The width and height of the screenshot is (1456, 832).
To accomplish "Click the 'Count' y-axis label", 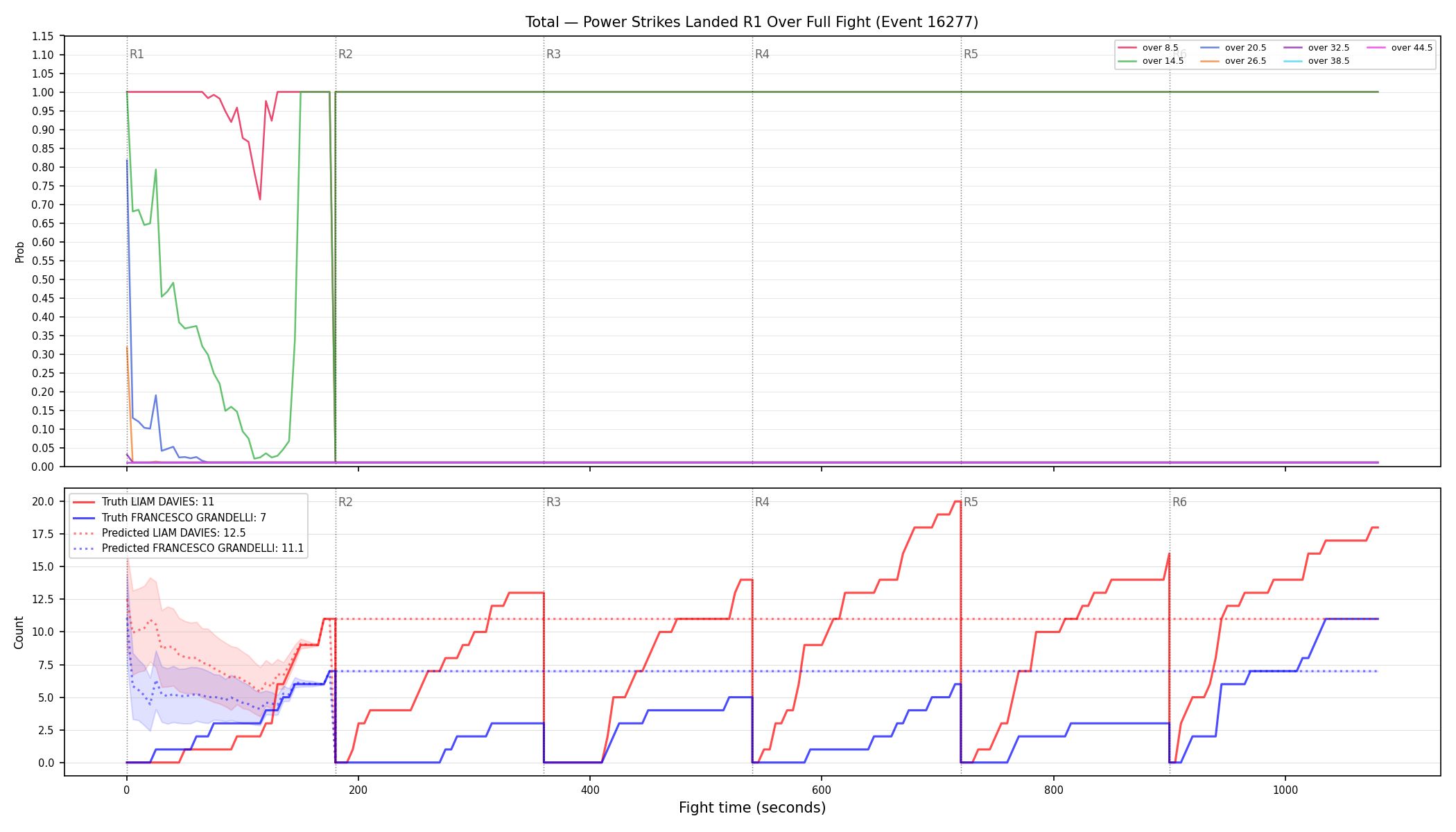I will point(19,632).
